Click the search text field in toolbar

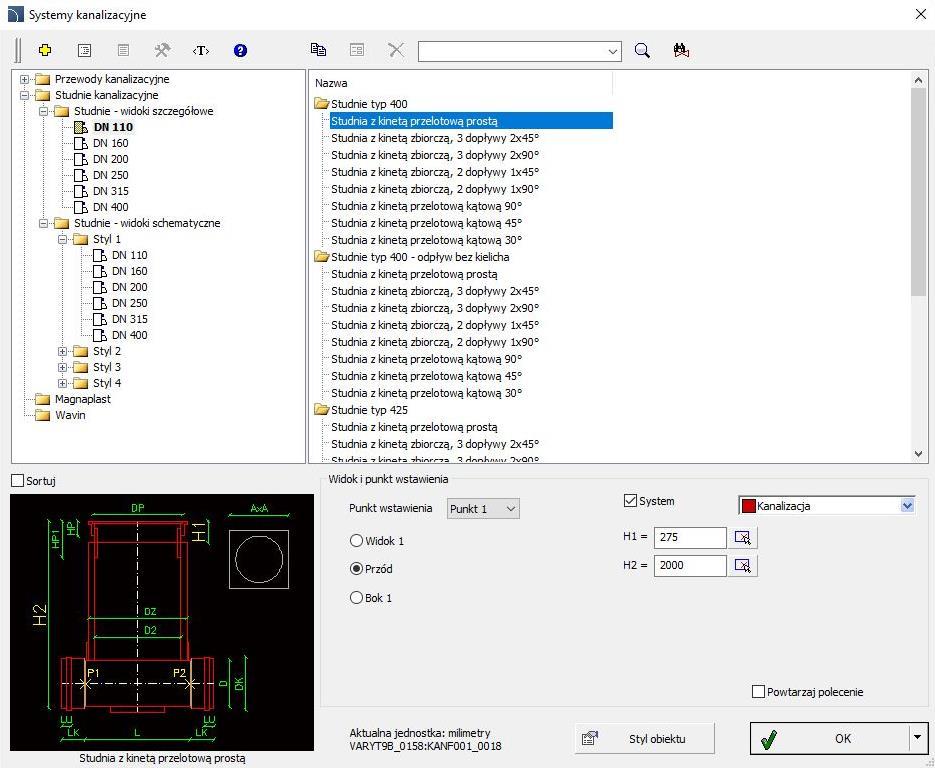[x=513, y=51]
